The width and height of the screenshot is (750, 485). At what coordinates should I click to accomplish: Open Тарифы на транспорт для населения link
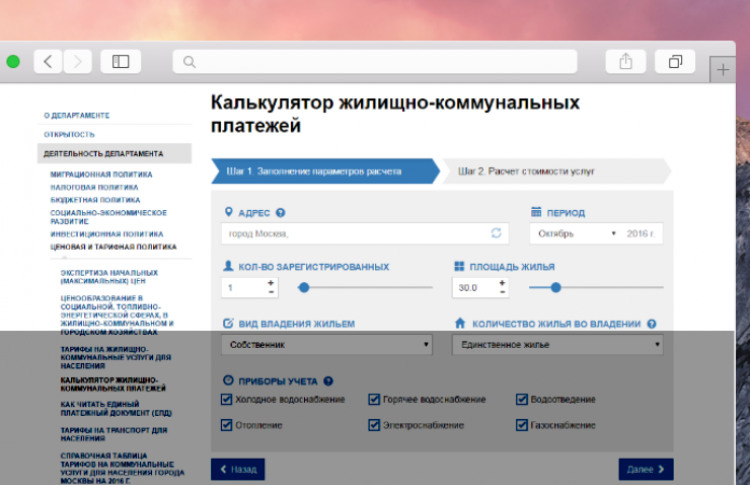click(114, 434)
